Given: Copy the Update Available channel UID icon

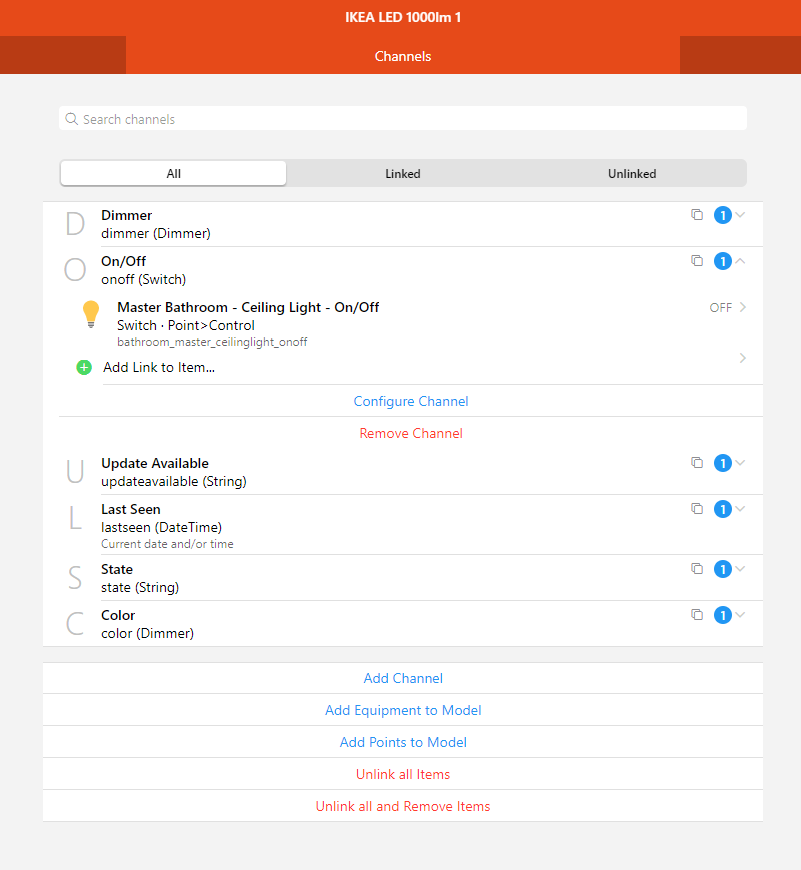Looking at the screenshot, I should tap(697, 463).
